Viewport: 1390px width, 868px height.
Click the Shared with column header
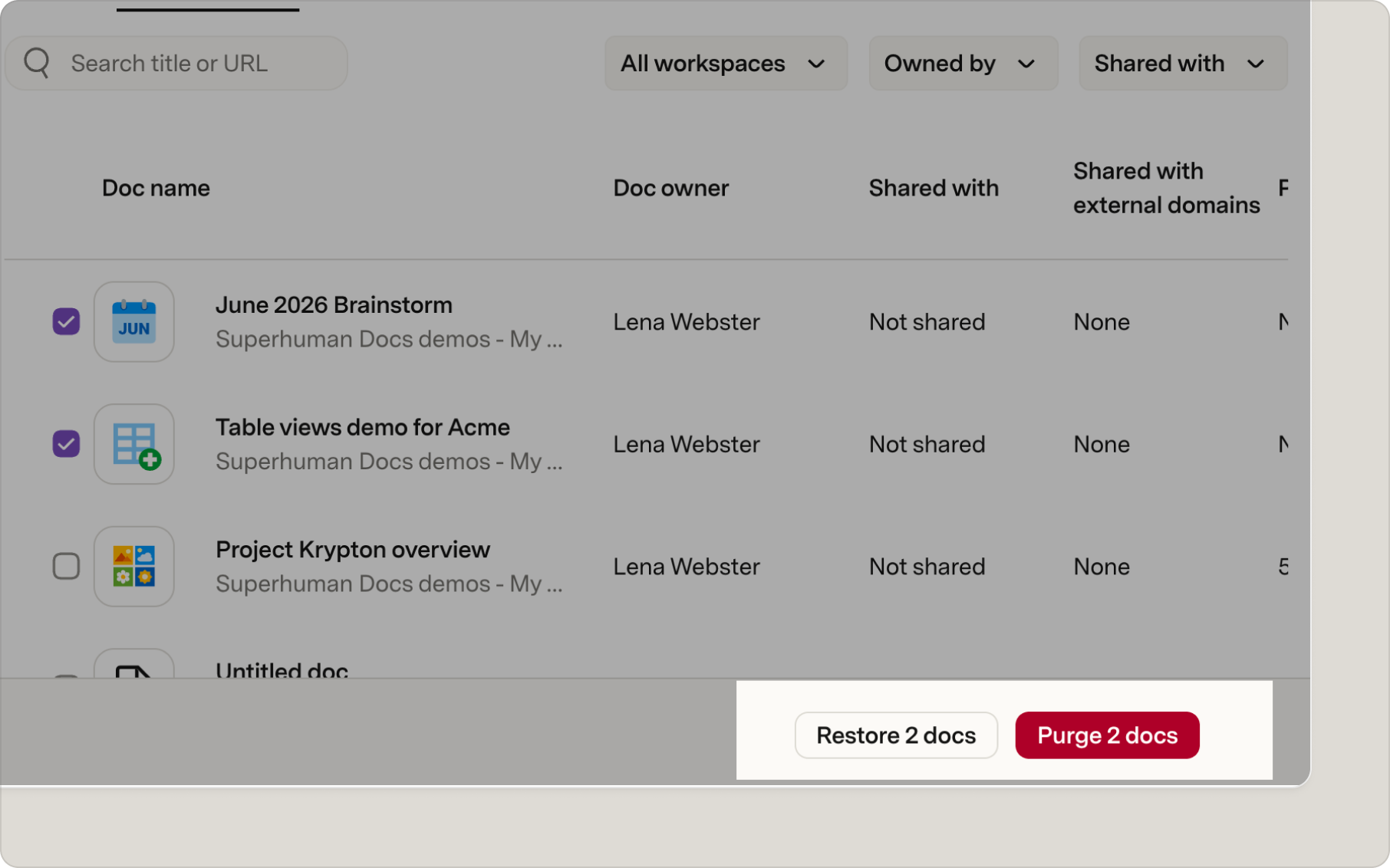934,188
